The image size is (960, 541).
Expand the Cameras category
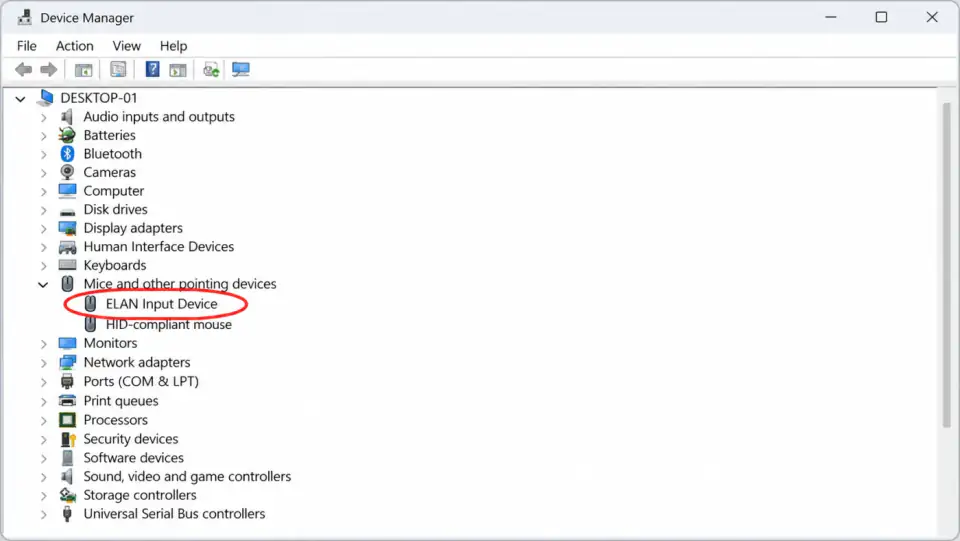pos(43,173)
